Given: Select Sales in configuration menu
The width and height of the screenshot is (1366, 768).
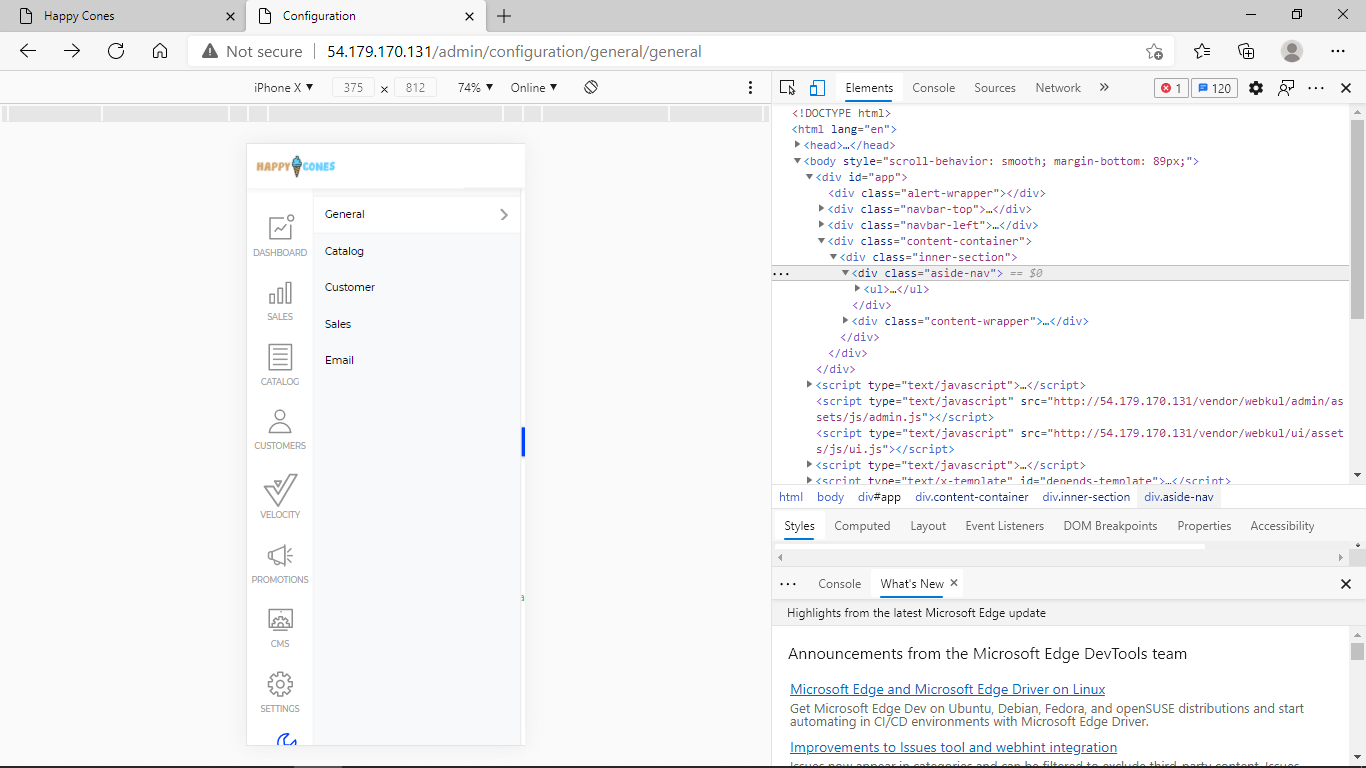Looking at the screenshot, I should (x=338, y=324).
